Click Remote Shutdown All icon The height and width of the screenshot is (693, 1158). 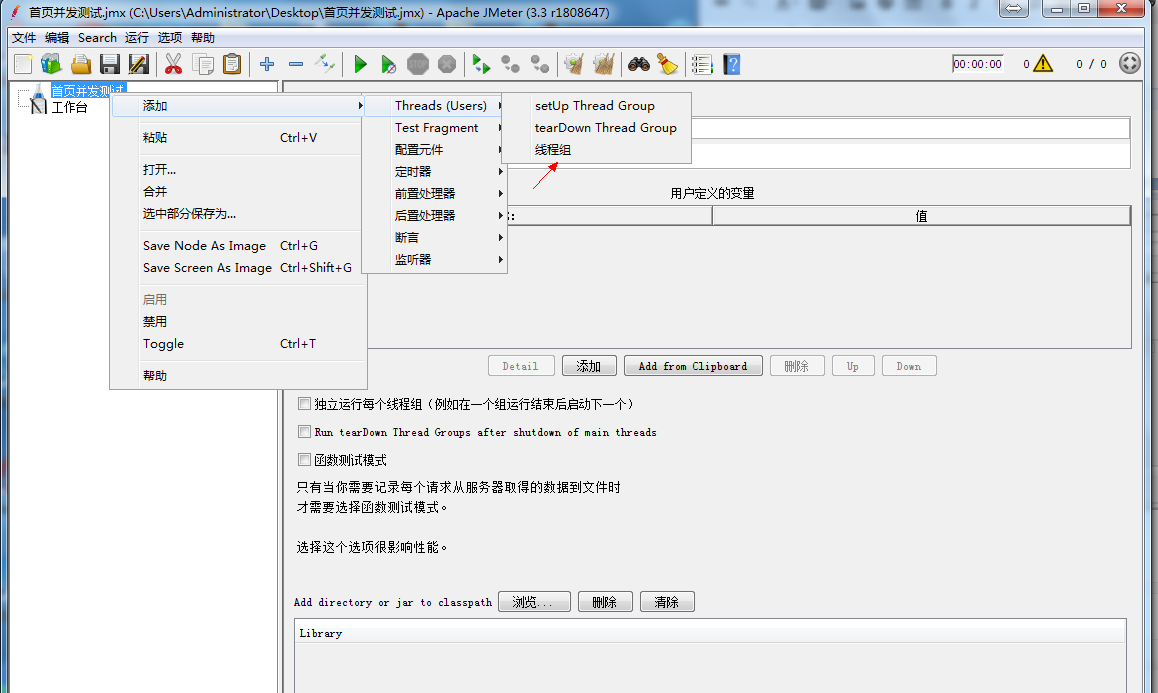click(540, 64)
